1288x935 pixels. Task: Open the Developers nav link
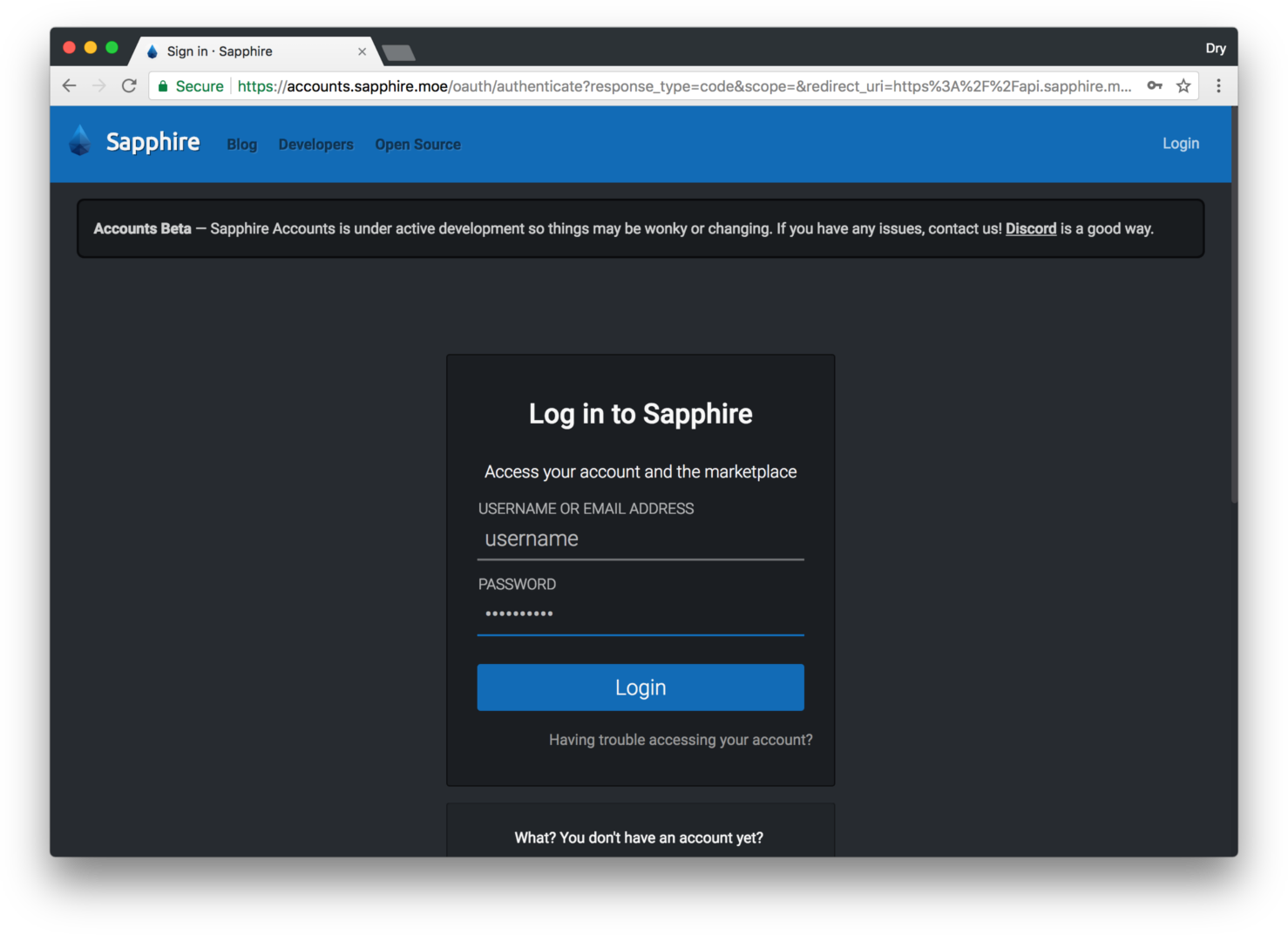(316, 145)
